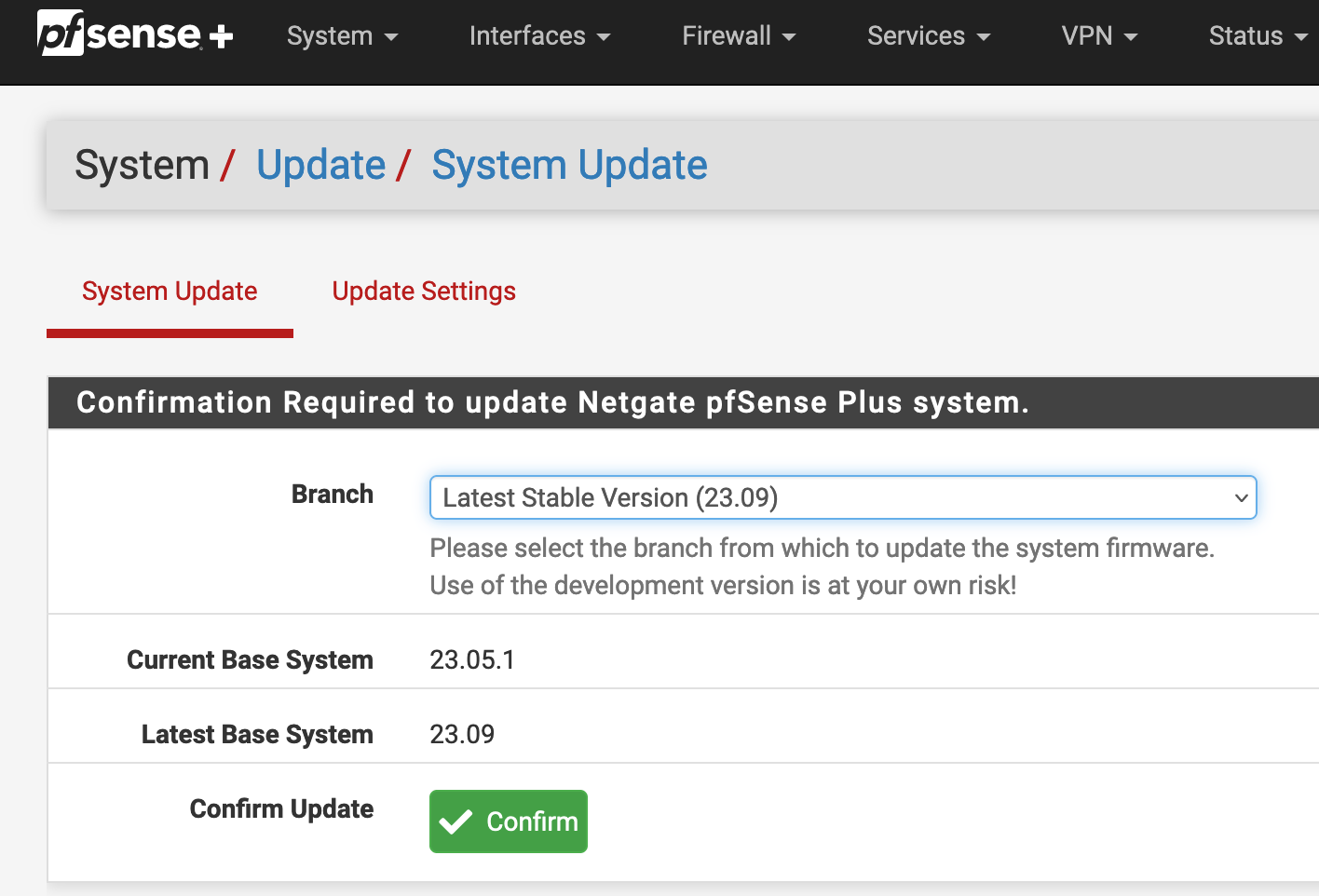Viewport: 1319px width, 896px height.
Task: Click the development version risk help text
Action: [723, 585]
